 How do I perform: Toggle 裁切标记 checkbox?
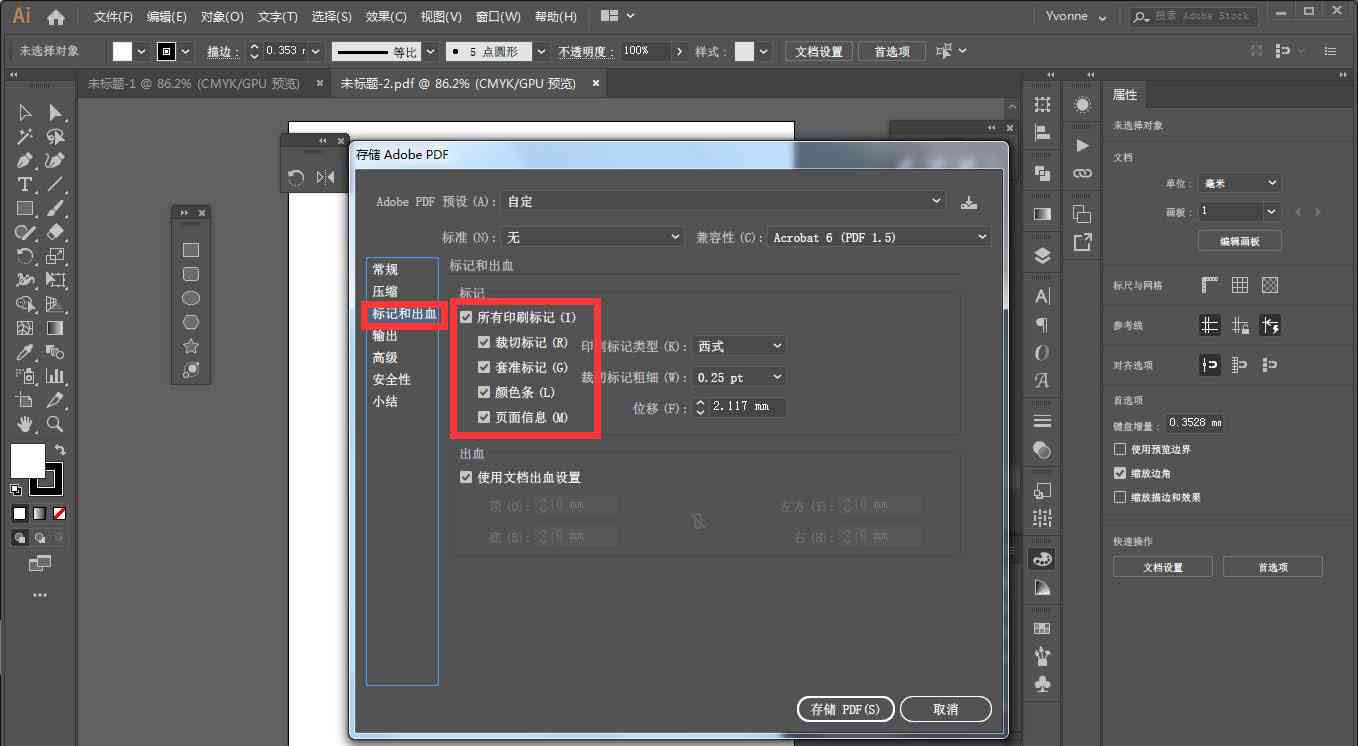pos(484,342)
